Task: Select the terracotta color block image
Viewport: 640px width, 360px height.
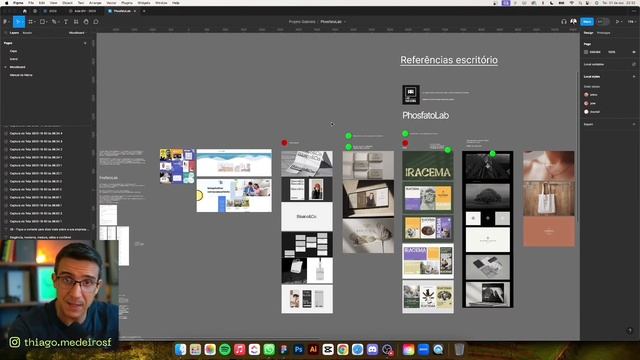Action: tap(549, 231)
